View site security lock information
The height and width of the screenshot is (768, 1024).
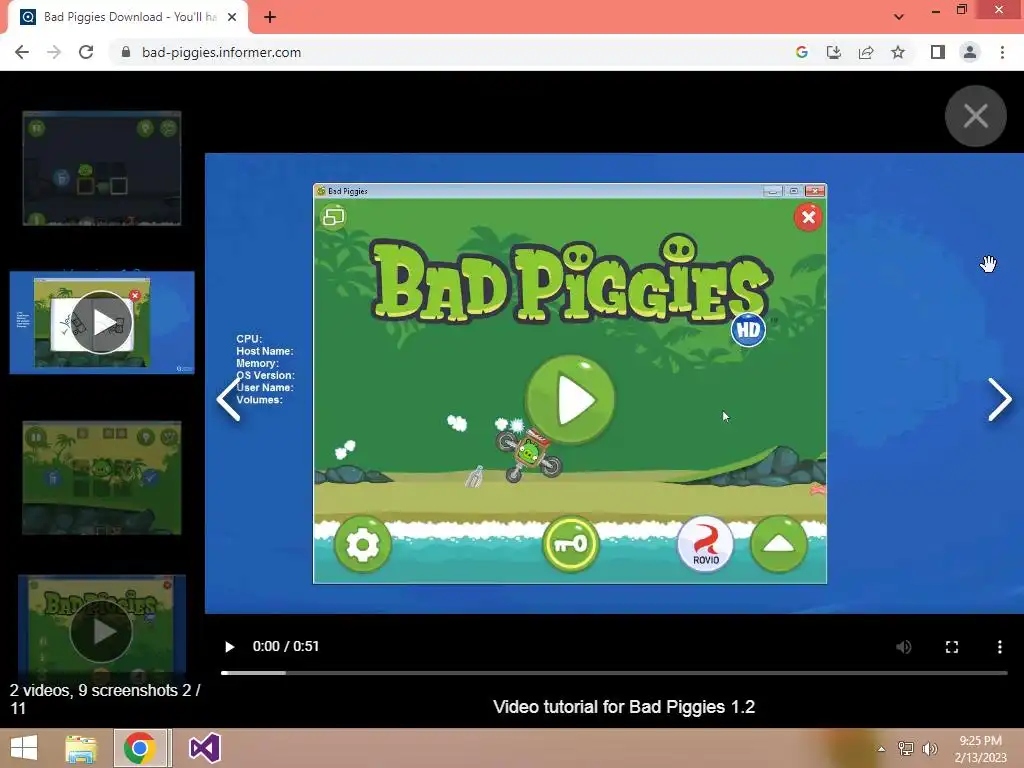click(x=126, y=52)
